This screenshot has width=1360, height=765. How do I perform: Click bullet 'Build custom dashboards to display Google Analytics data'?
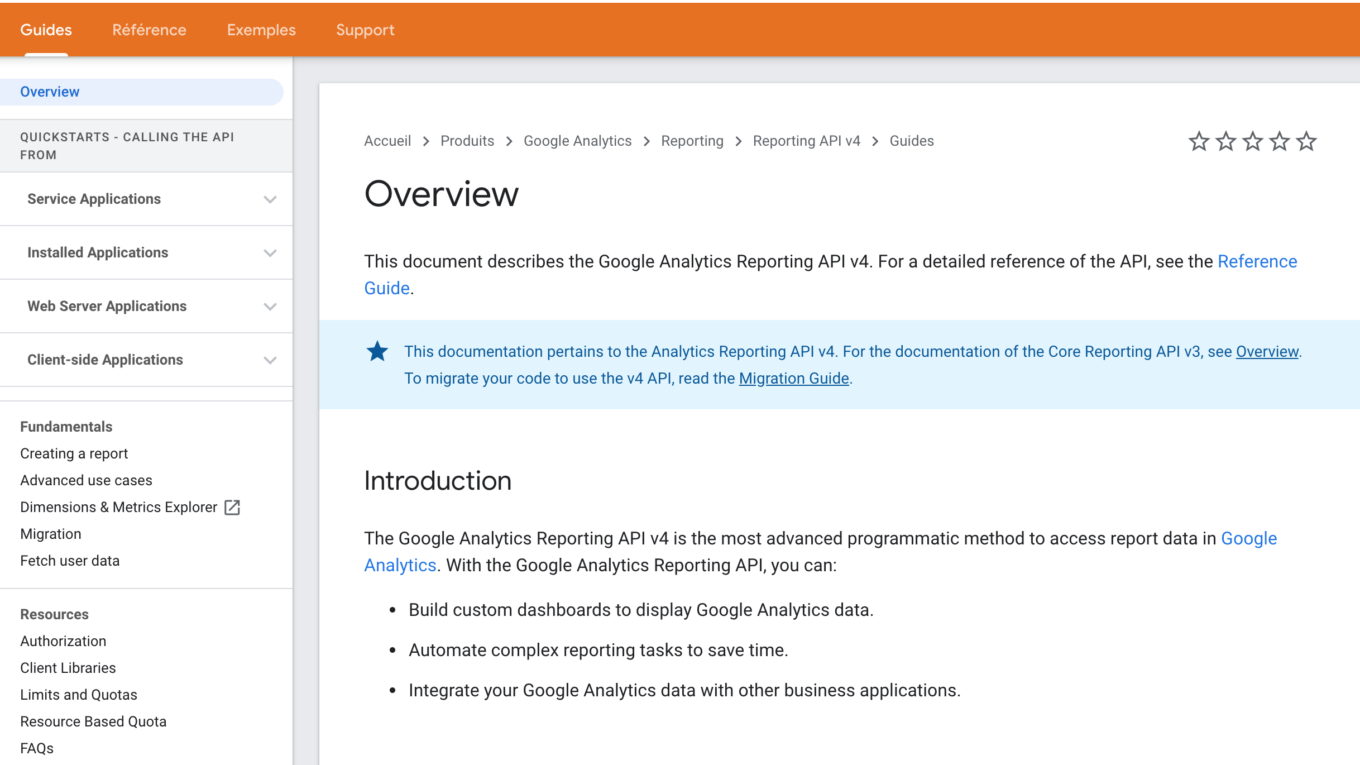(x=641, y=610)
